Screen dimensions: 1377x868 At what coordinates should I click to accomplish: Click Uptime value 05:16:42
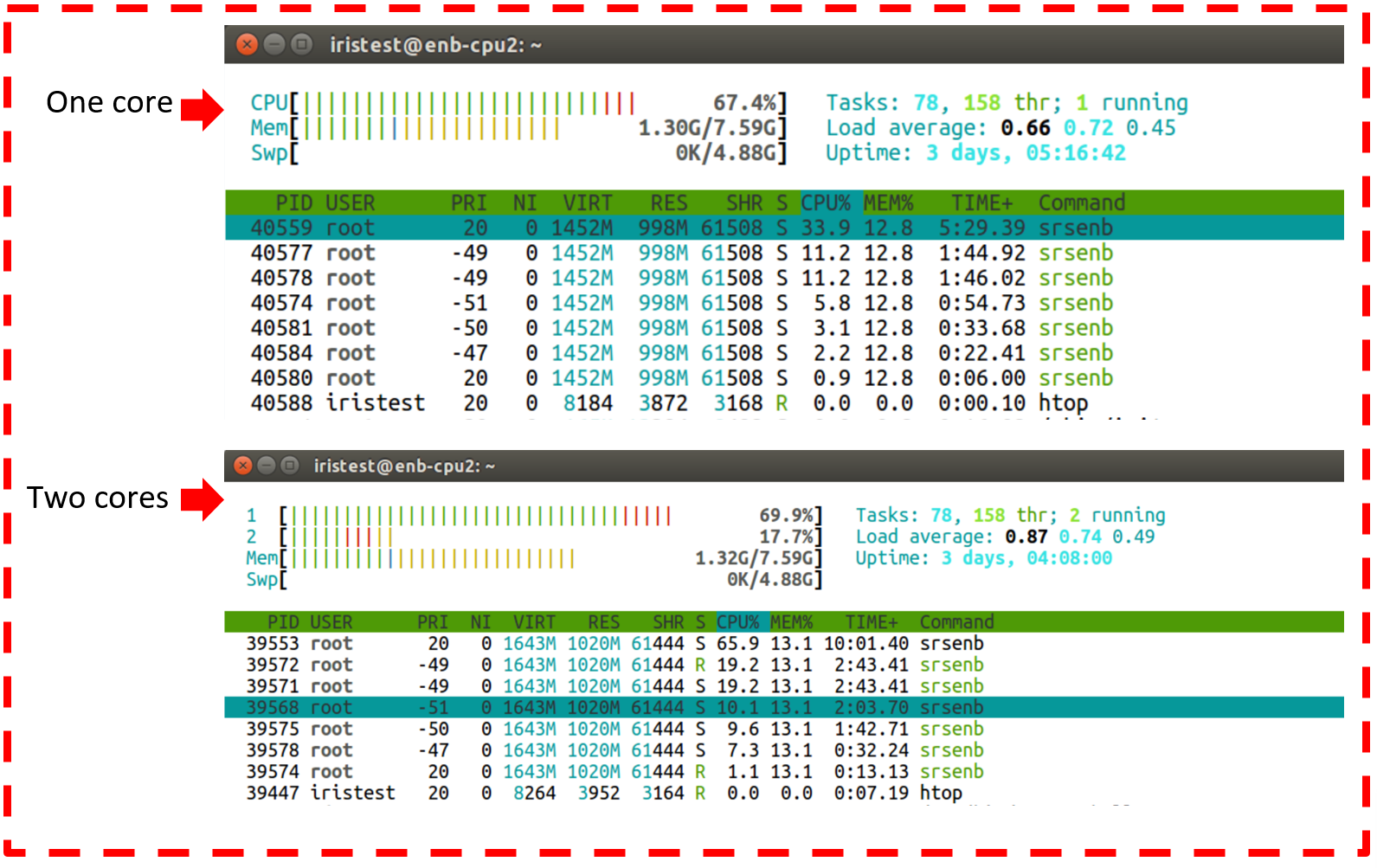coord(1076,153)
